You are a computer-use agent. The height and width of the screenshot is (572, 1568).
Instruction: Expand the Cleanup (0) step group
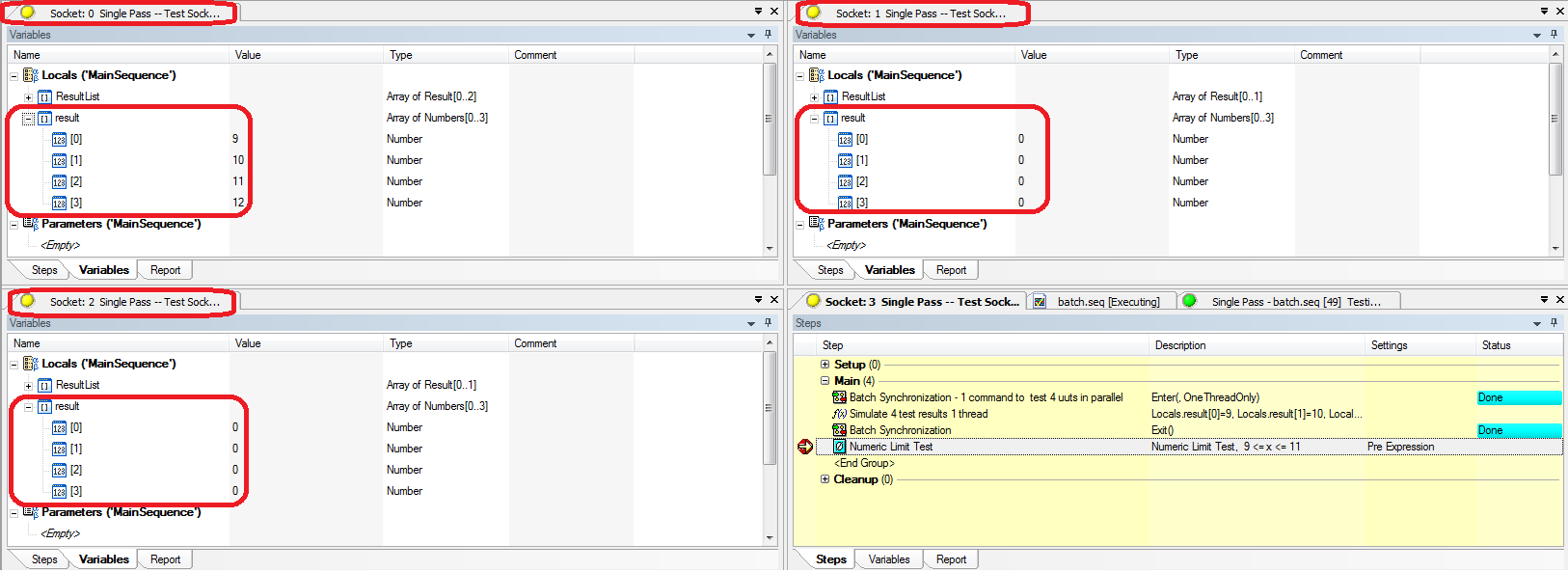pyautogui.click(x=825, y=479)
